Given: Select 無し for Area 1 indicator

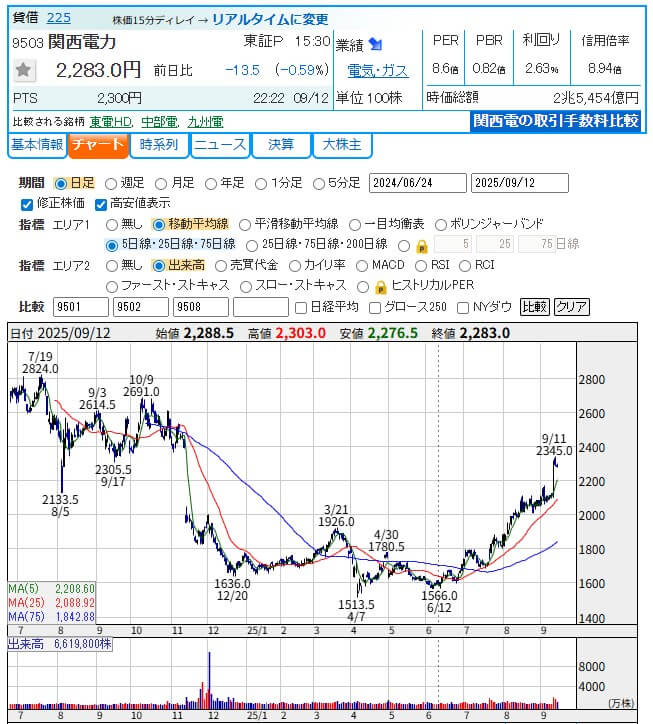Looking at the screenshot, I should [x=112, y=225].
